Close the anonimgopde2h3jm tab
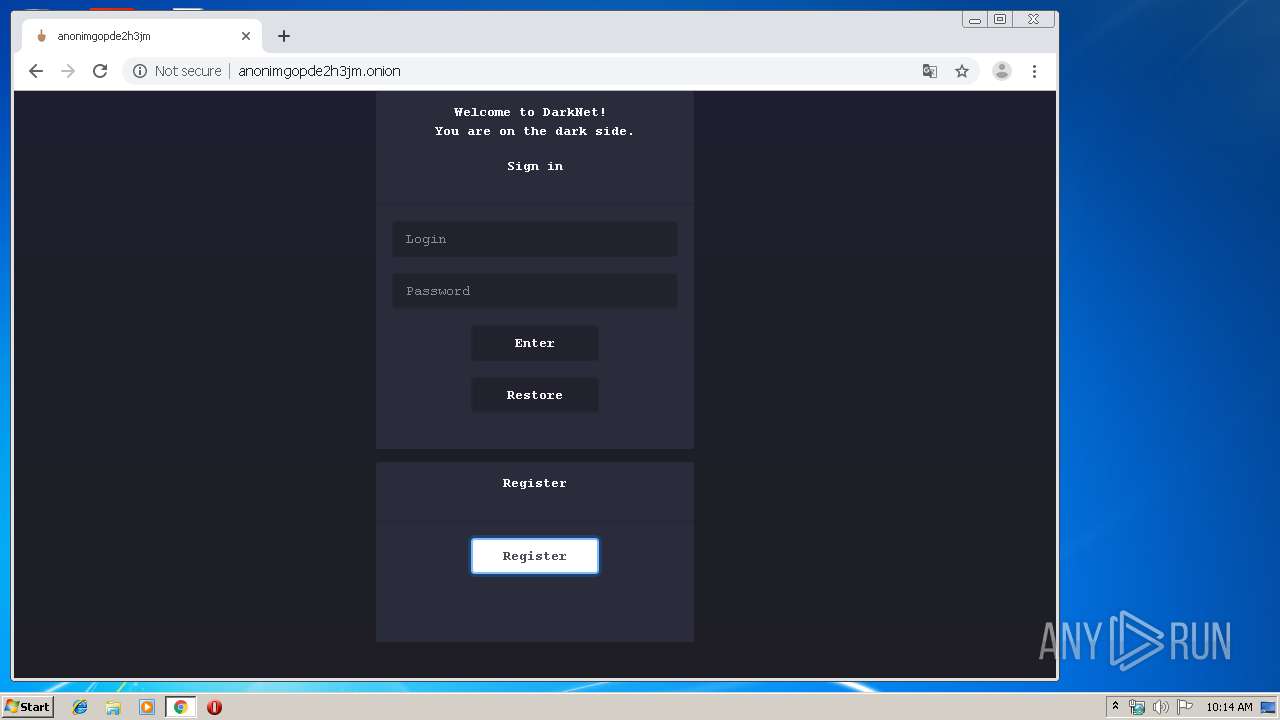Screen dimensions: 1280x720 [x=246, y=36]
